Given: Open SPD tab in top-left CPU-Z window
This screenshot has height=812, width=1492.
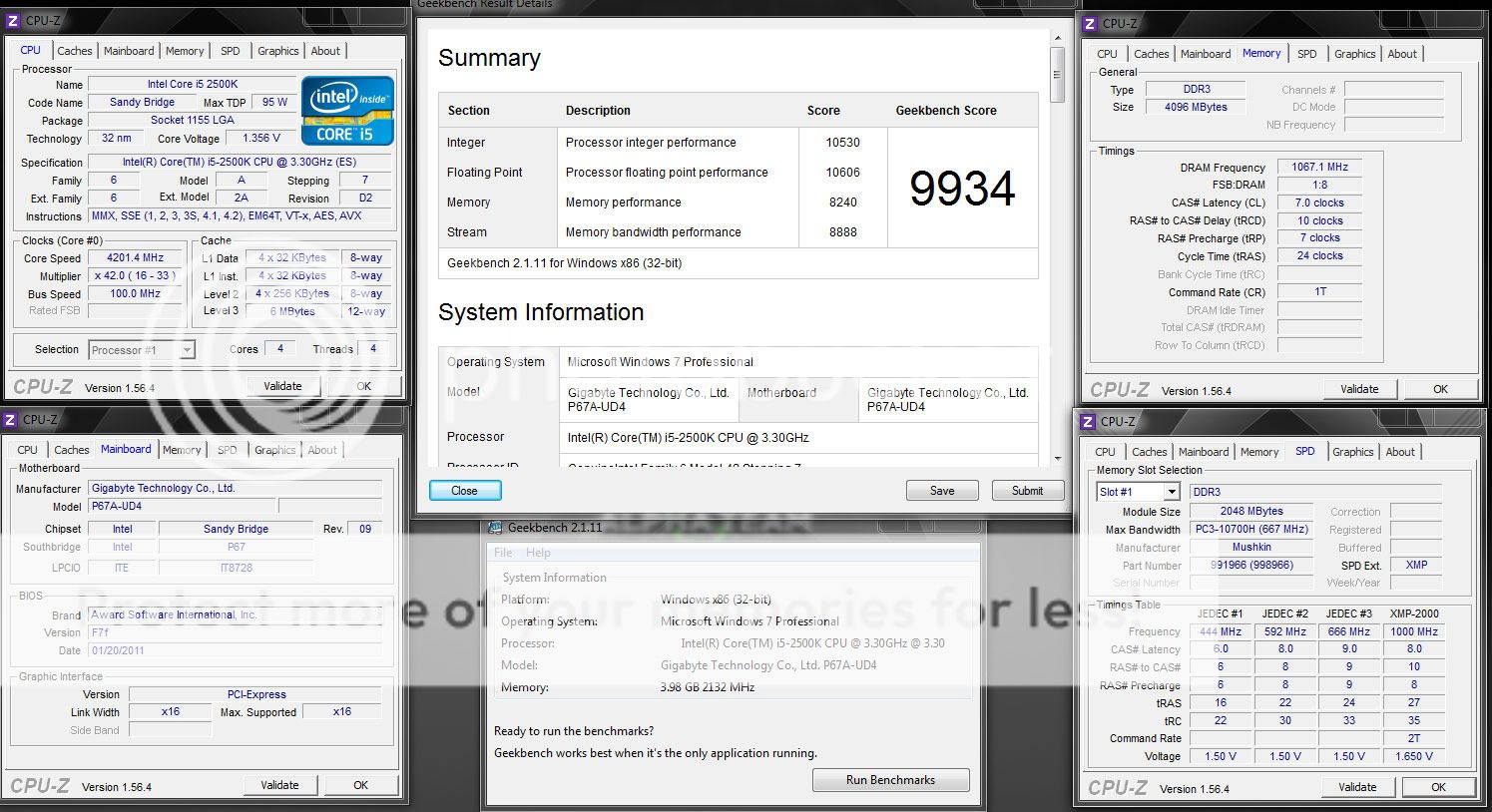Looking at the screenshot, I should (230, 51).
